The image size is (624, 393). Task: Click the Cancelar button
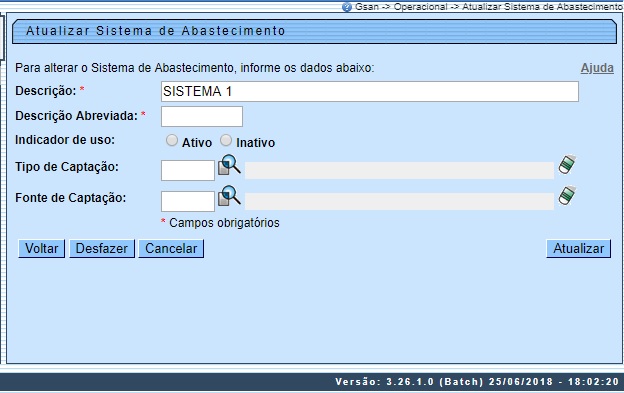pyautogui.click(x=171, y=249)
